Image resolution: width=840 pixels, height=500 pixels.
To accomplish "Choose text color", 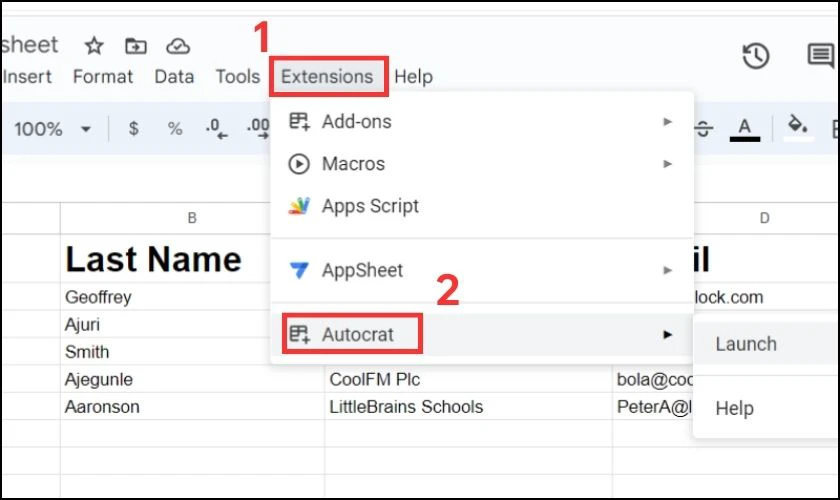I will pos(745,129).
